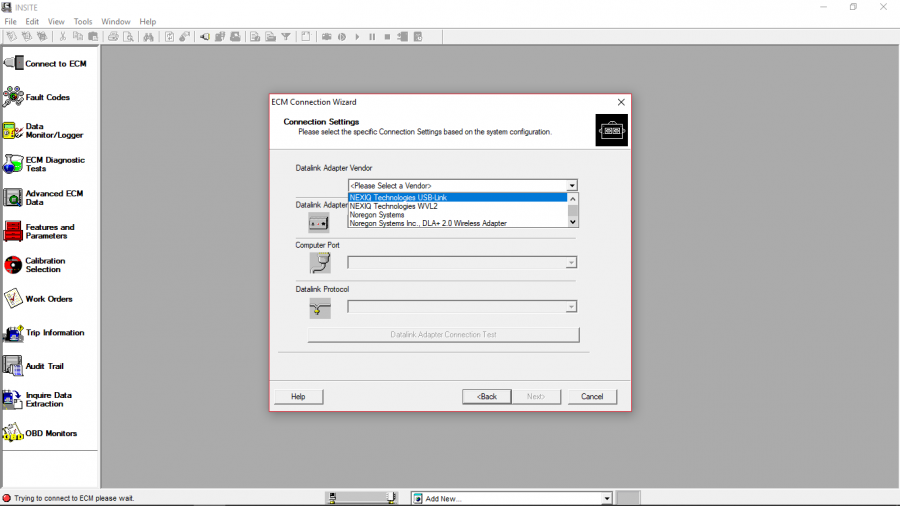Viewport: 900px width, 506px height.
Task: Click the Back button in wizard
Action: pos(486,397)
